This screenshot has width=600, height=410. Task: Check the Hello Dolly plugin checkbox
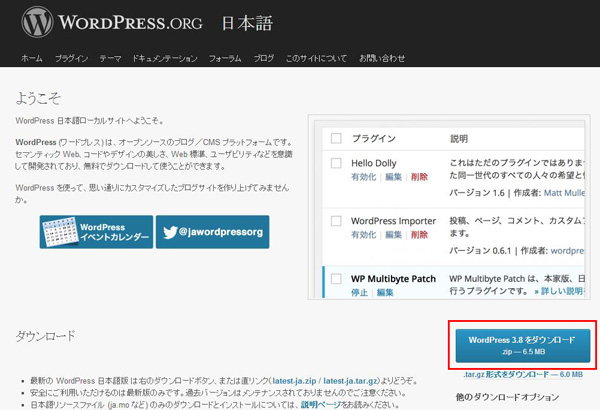pos(336,163)
